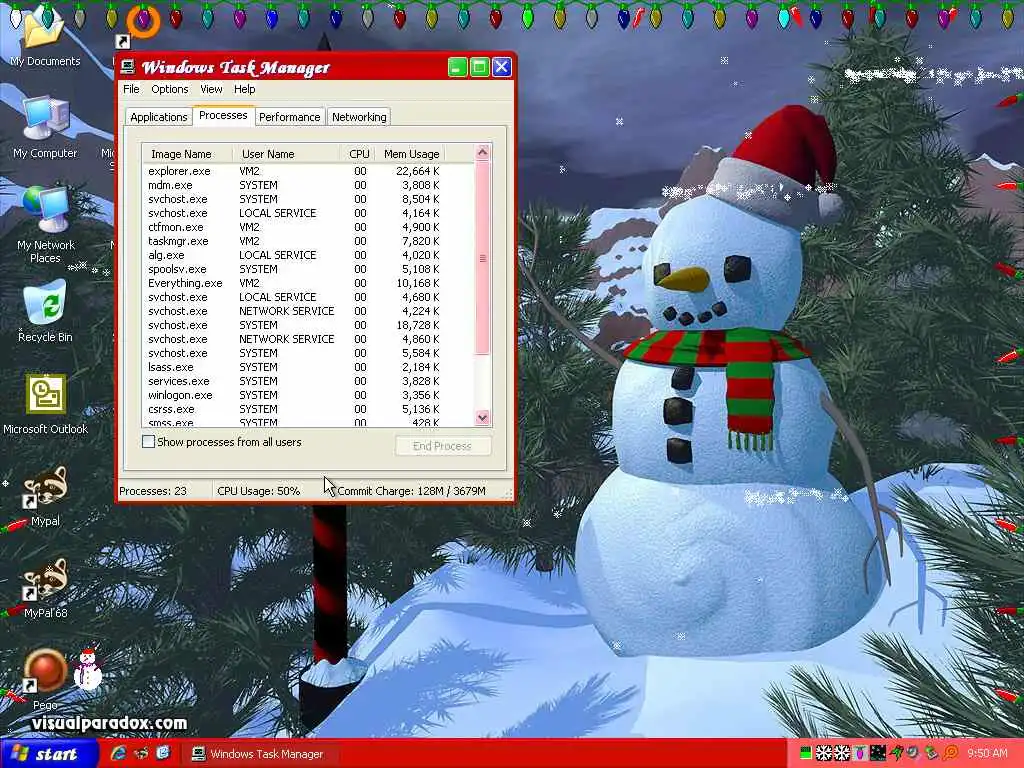
Task: Click the End Process button
Action: point(442,446)
